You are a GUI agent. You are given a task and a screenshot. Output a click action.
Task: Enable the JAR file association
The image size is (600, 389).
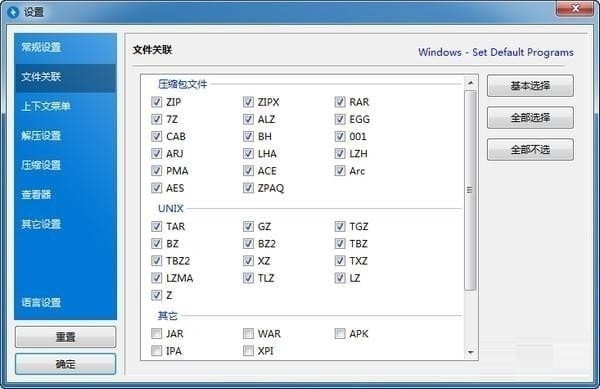157,334
